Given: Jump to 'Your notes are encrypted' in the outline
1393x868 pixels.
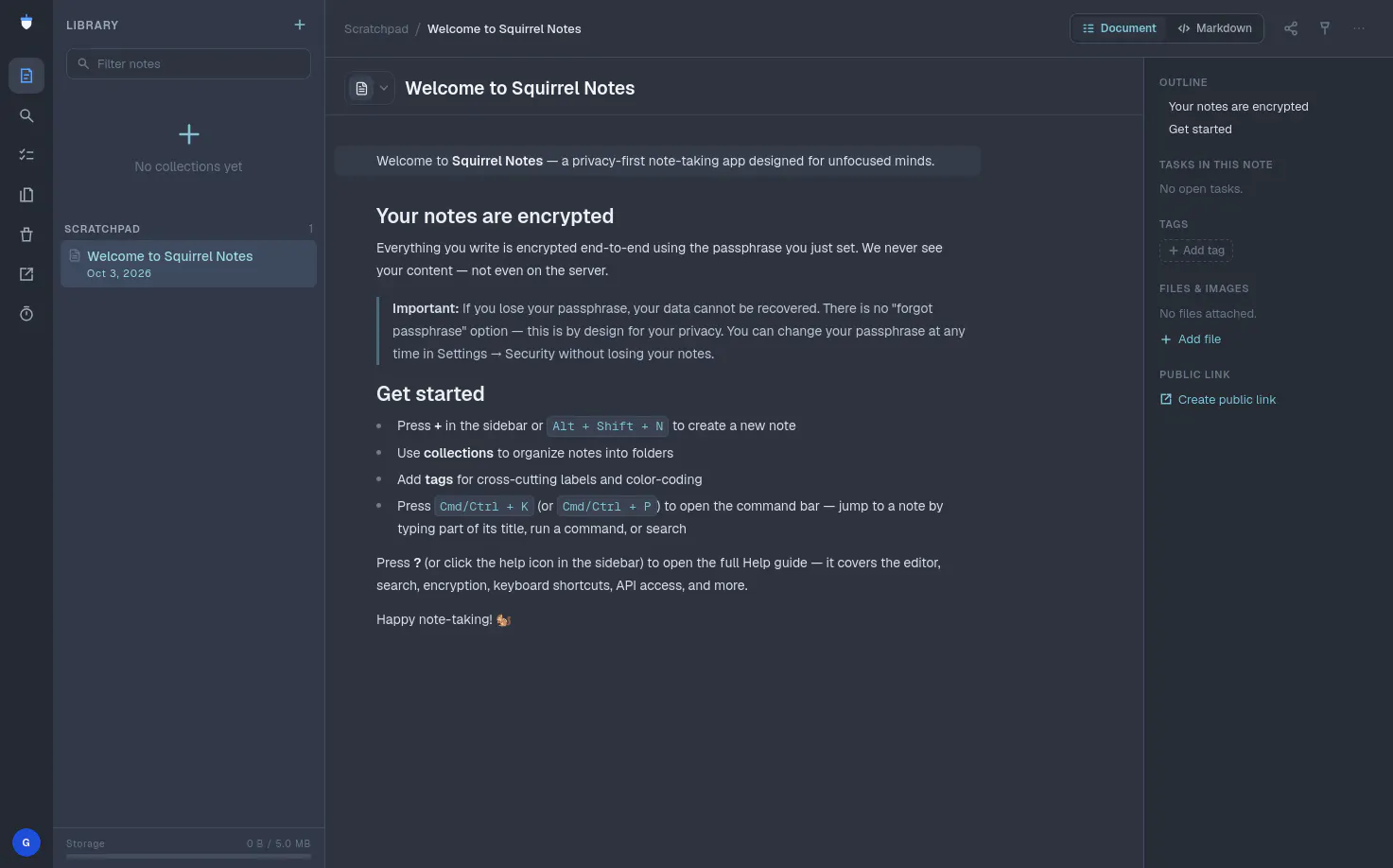Looking at the screenshot, I should click(x=1238, y=107).
